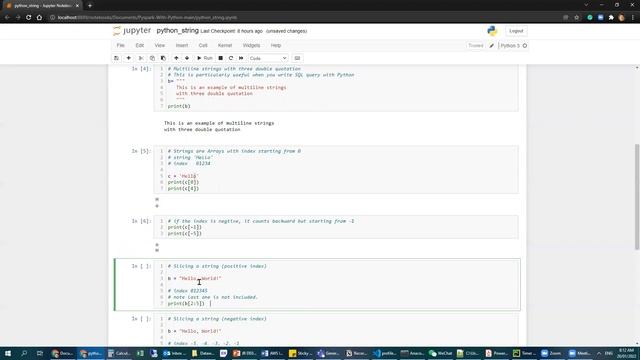Open the Kernel menu

(225, 45)
